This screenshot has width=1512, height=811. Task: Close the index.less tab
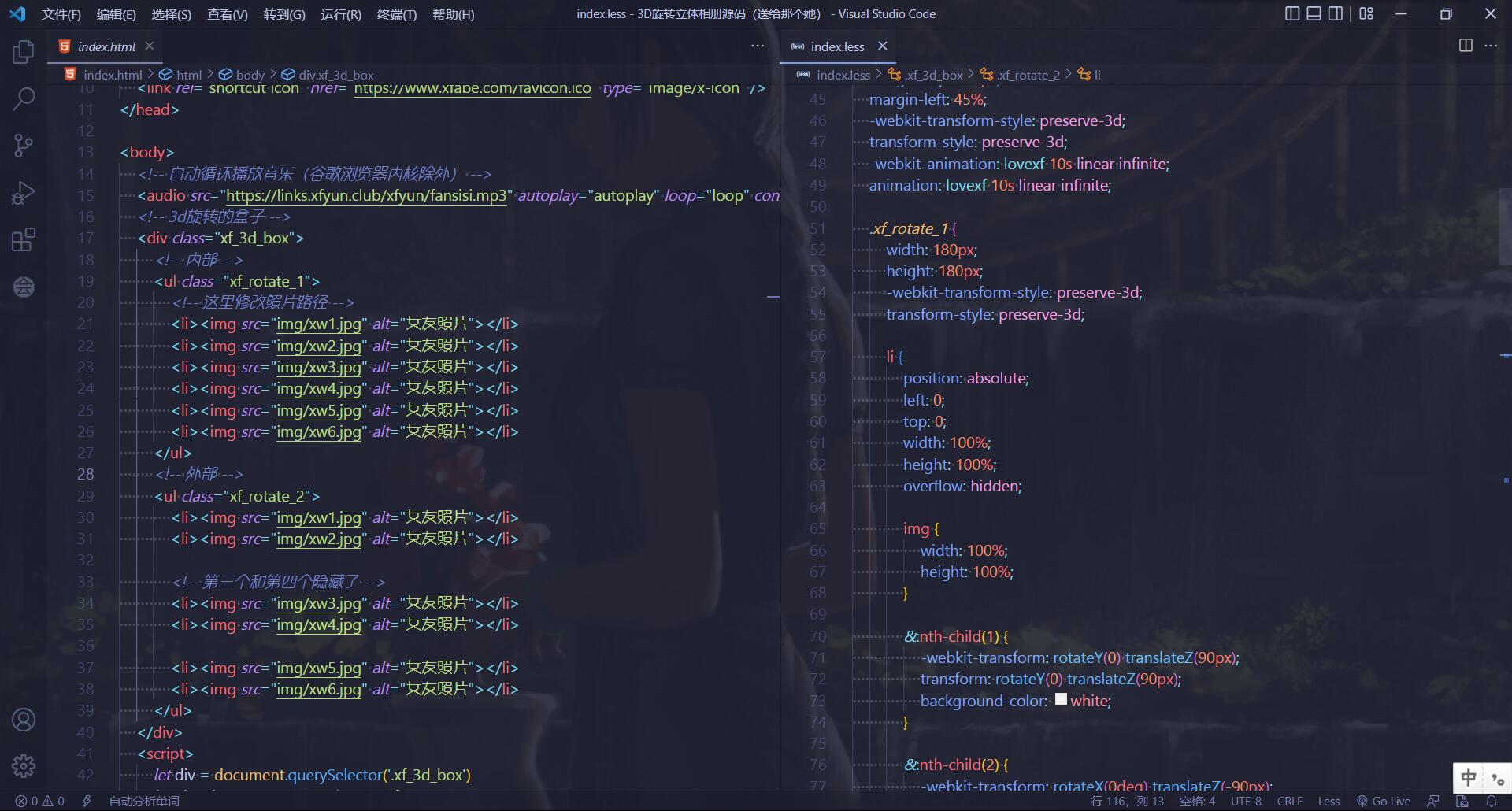tap(882, 46)
